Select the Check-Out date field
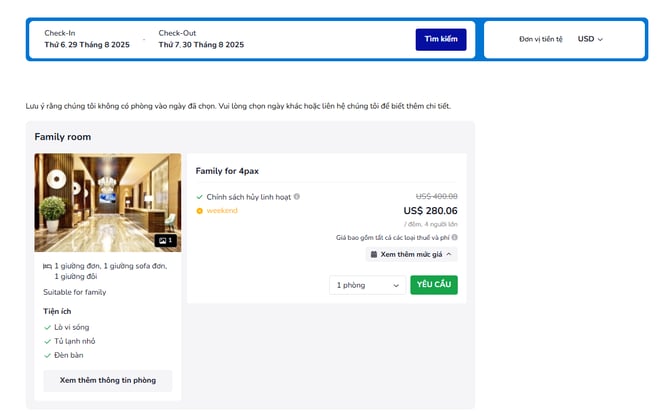 point(201,39)
